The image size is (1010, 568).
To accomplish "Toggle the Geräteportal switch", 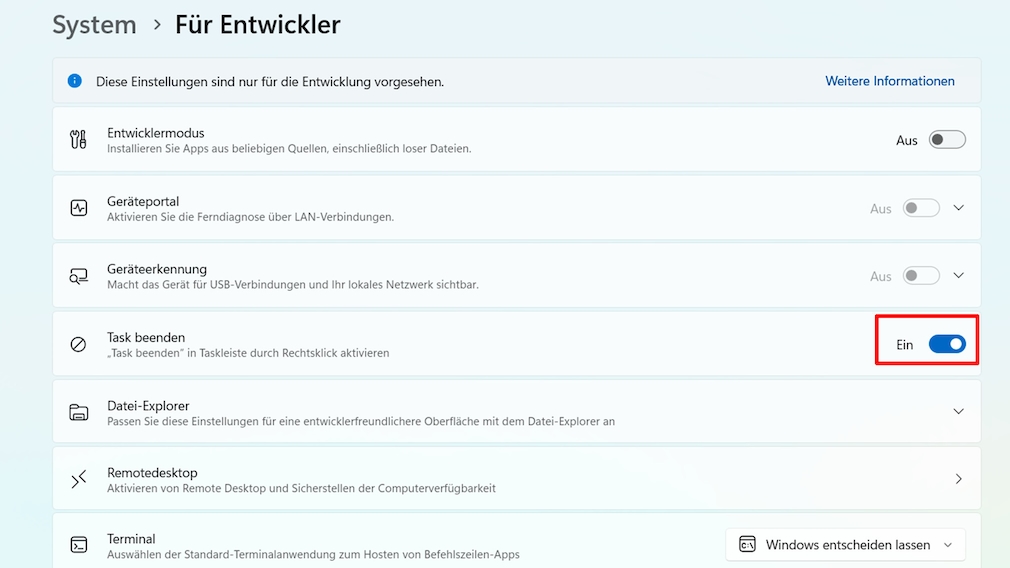I will (921, 208).
